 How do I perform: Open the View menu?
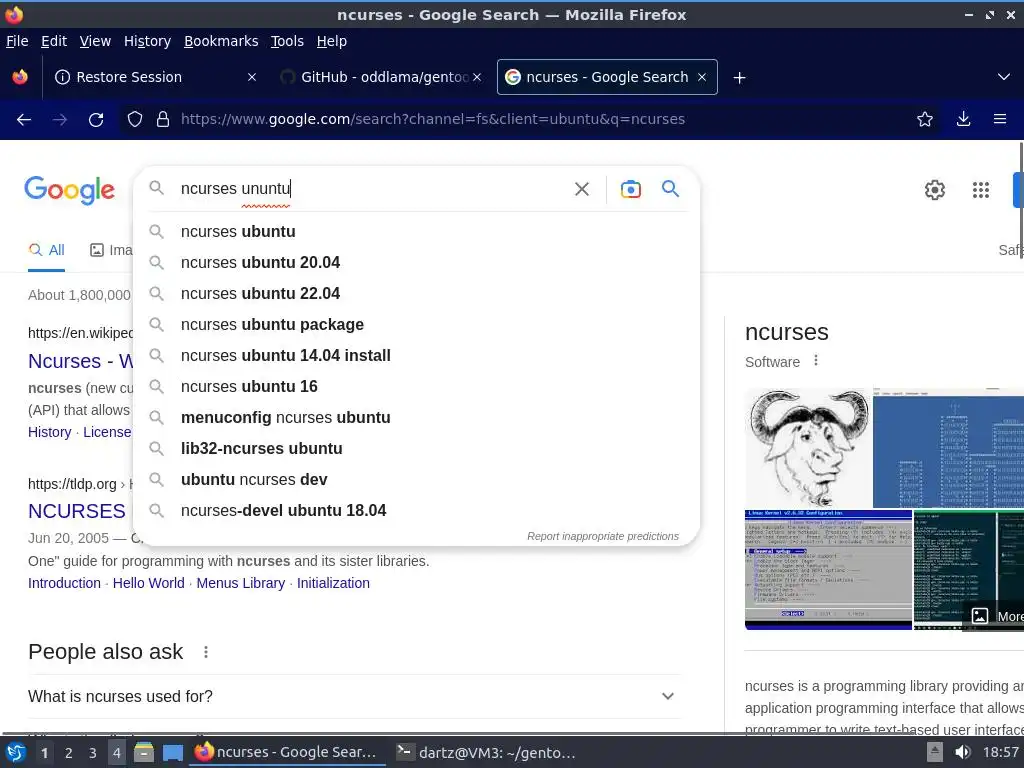point(95,41)
